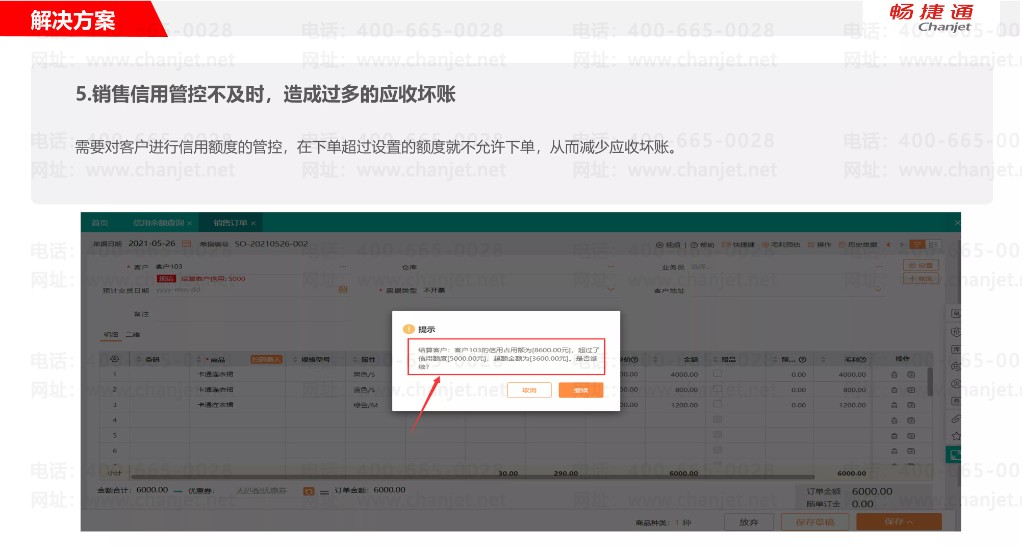Click the second action icon in row 3 操作 column
The height and width of the screenshot is (552, 1022).
pyautogui.click(x=911, y=405)
